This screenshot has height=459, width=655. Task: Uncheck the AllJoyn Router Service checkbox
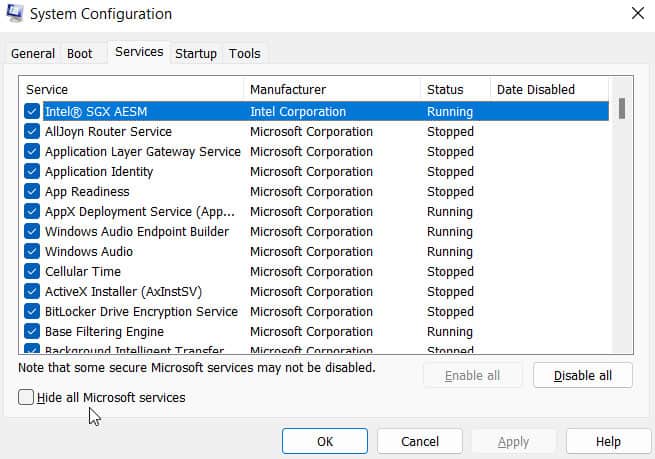[32, 132]
